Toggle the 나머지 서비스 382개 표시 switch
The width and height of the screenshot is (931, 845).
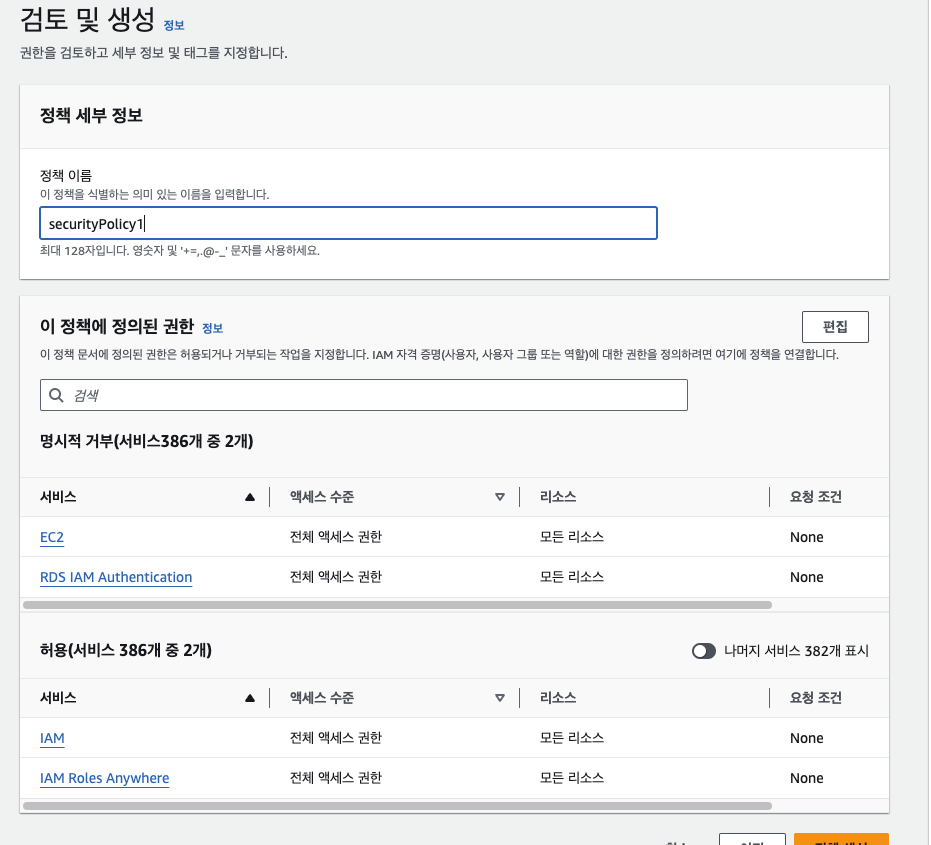click(x=704, y=651)
